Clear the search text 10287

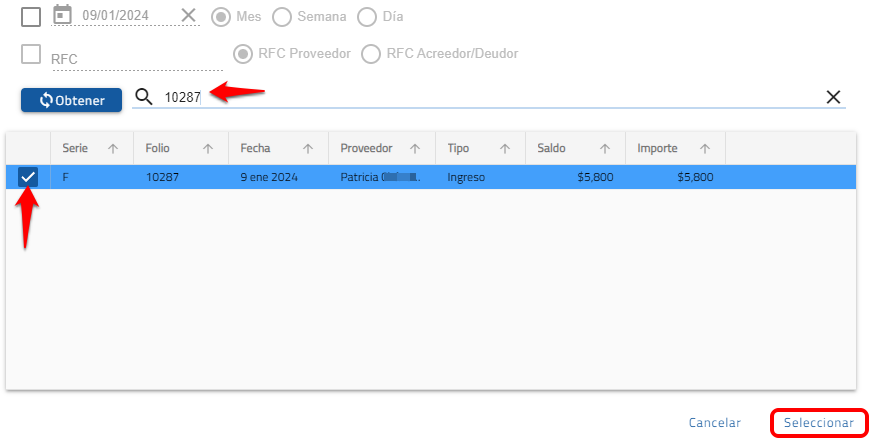coord(833,97)
